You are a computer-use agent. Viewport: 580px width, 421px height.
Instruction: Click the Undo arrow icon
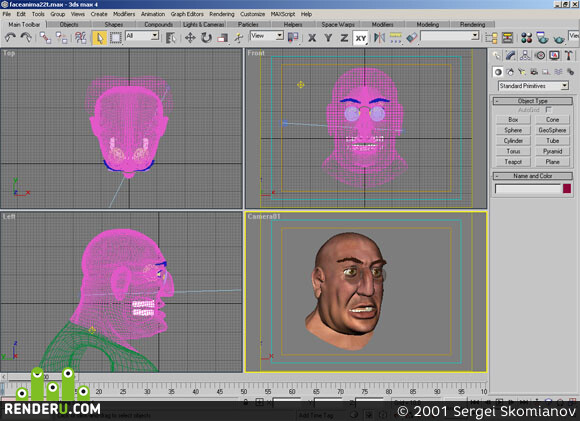click(10, 37)
